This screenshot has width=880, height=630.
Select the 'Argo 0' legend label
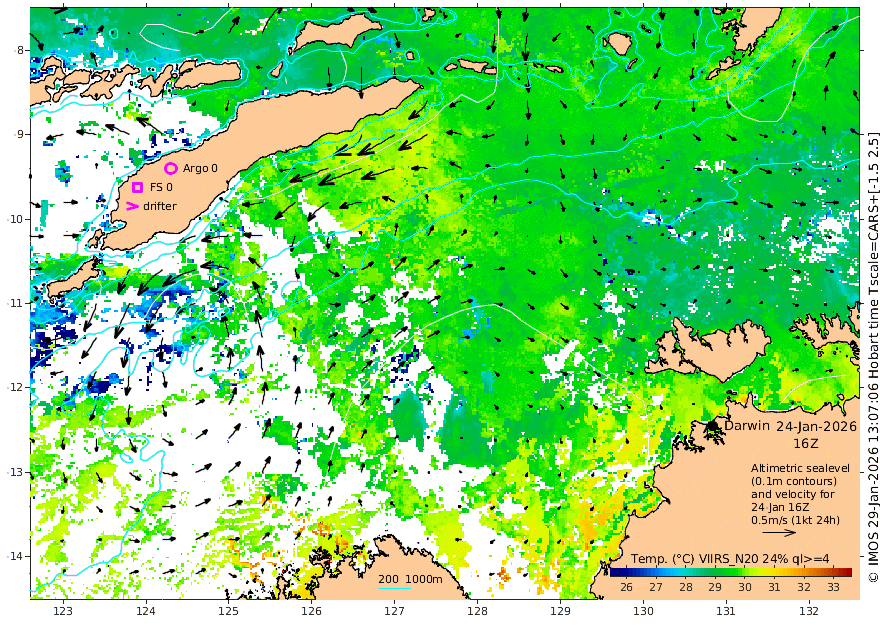click(200, 168)
